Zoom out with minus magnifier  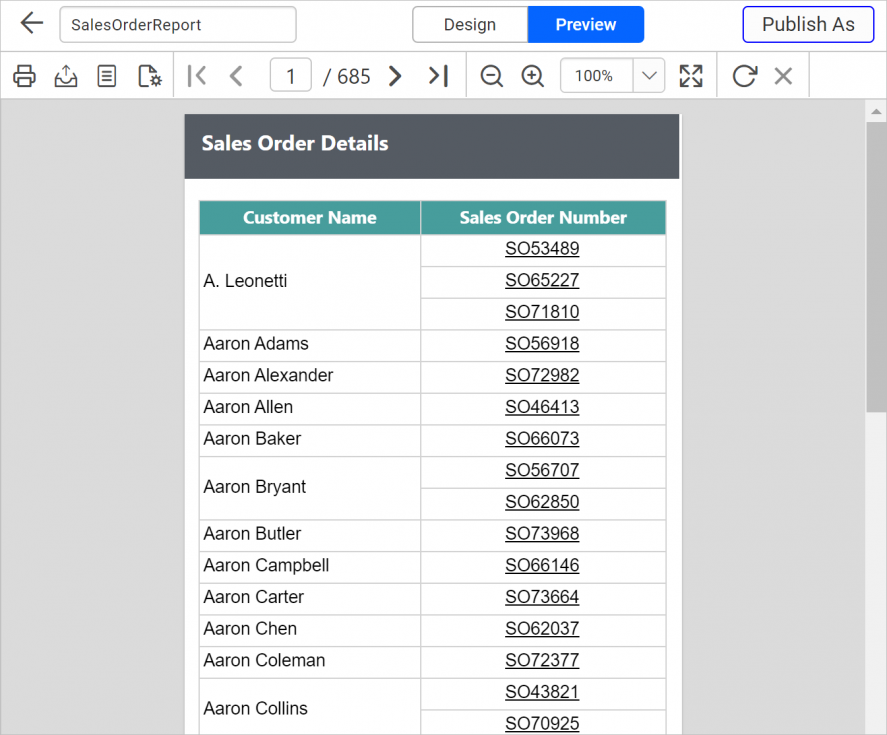(491, 76)
